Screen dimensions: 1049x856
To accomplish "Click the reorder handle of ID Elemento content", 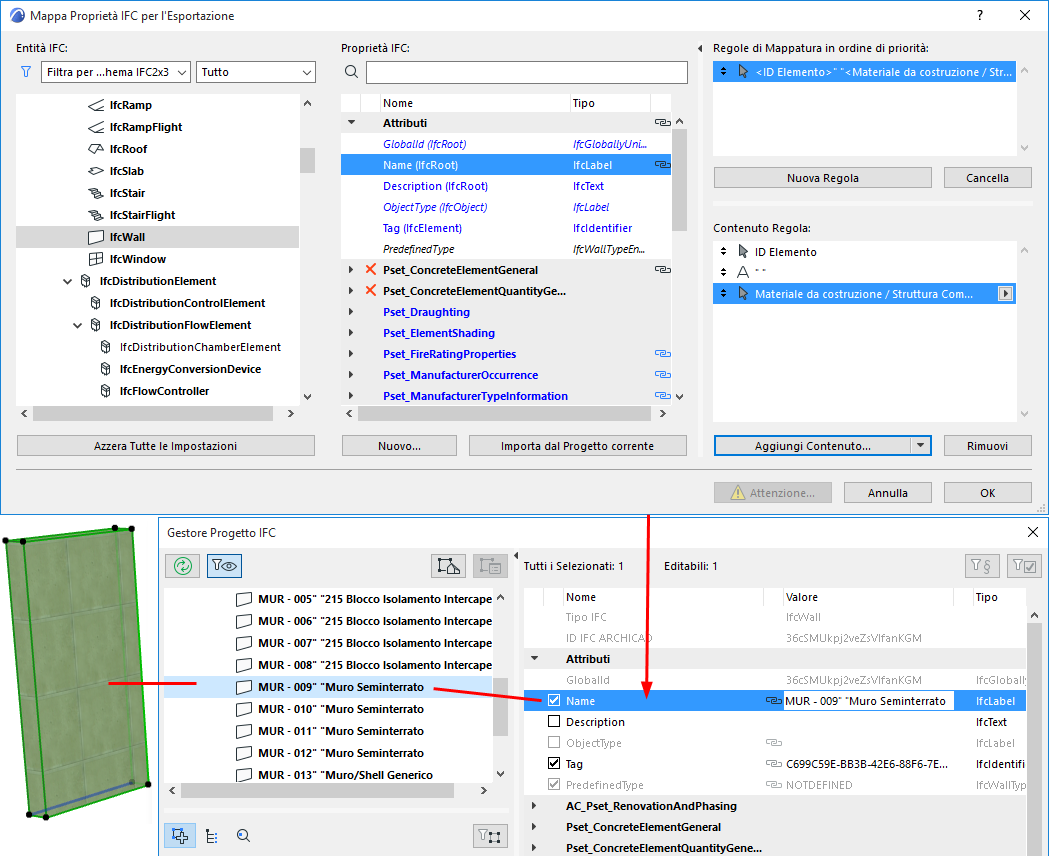I will 723,251.
